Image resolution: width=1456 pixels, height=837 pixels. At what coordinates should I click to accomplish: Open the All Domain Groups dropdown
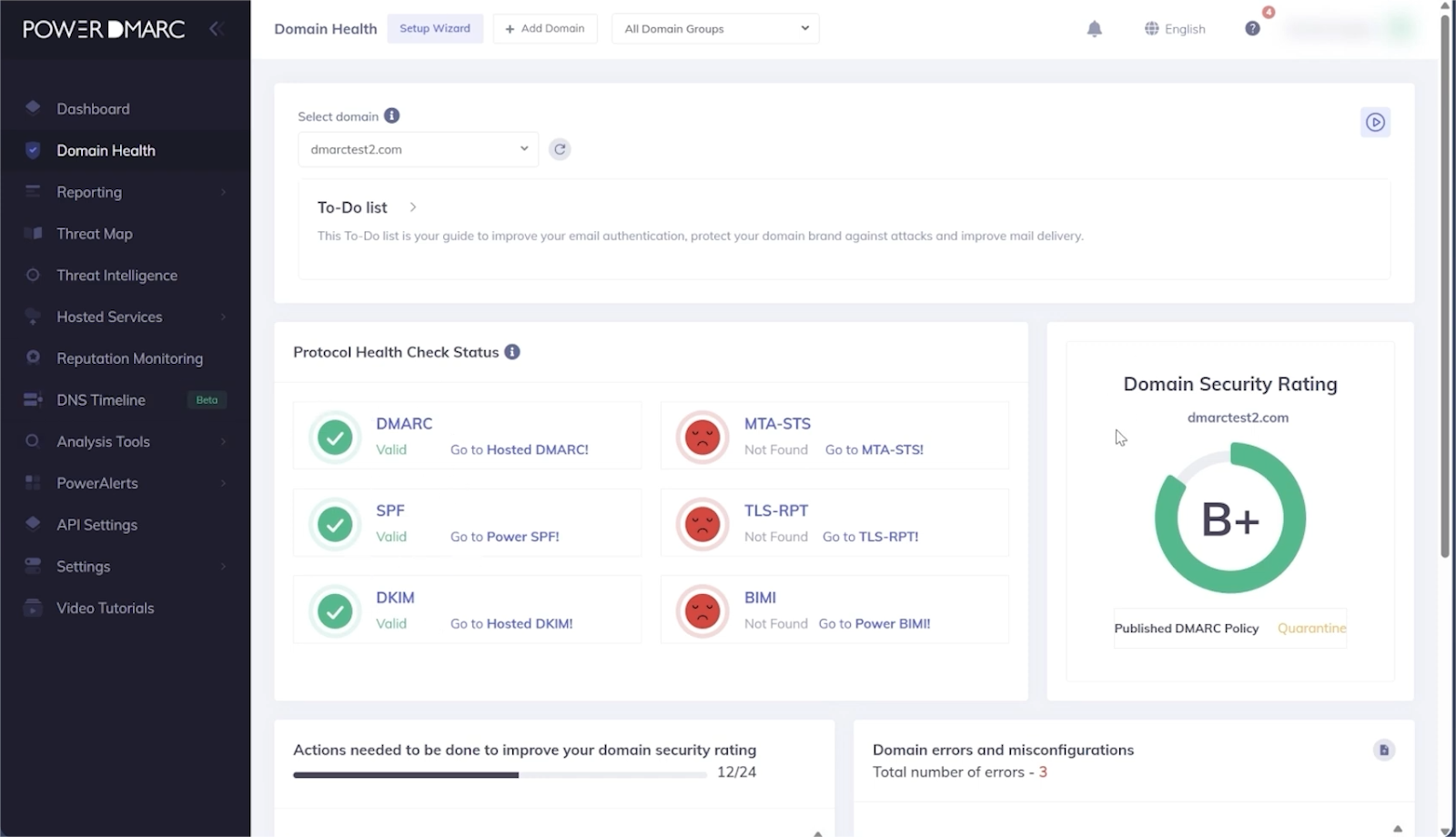click(715, 29)
